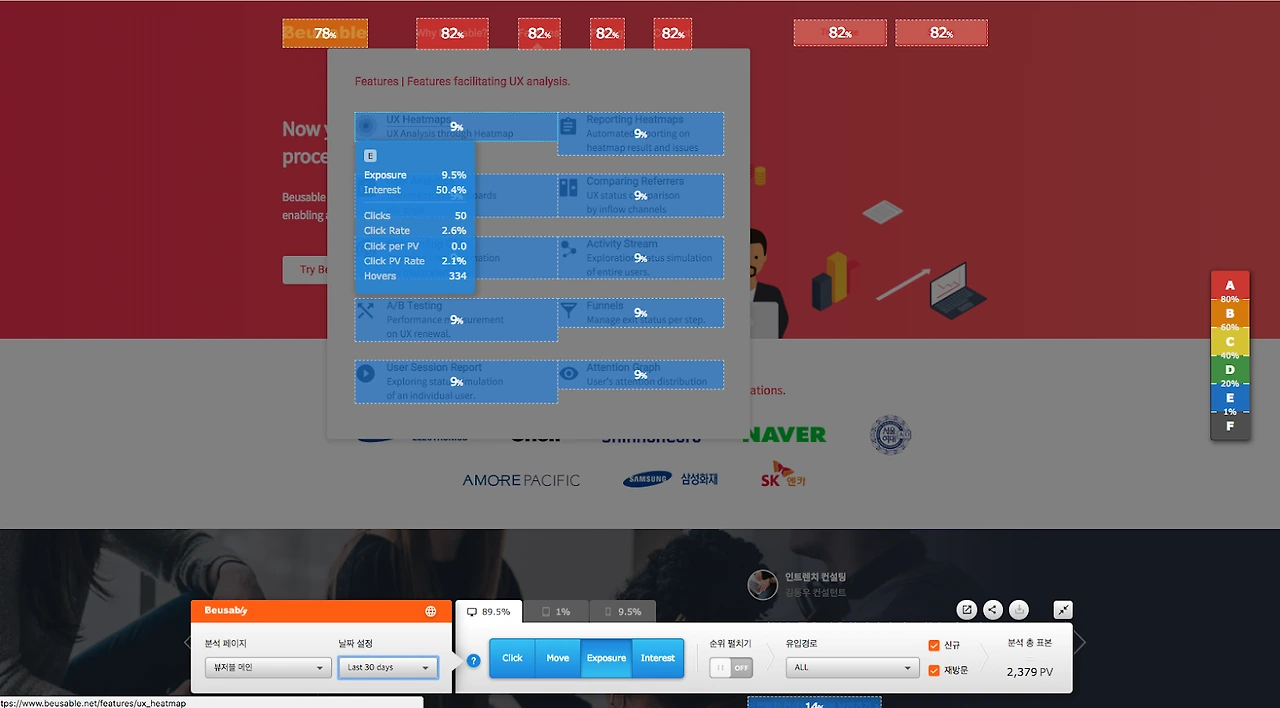This screenshot has width=1280, height=708.
Task: Click the Reporting Heatmaps feature link
Action: click(641, 133)
